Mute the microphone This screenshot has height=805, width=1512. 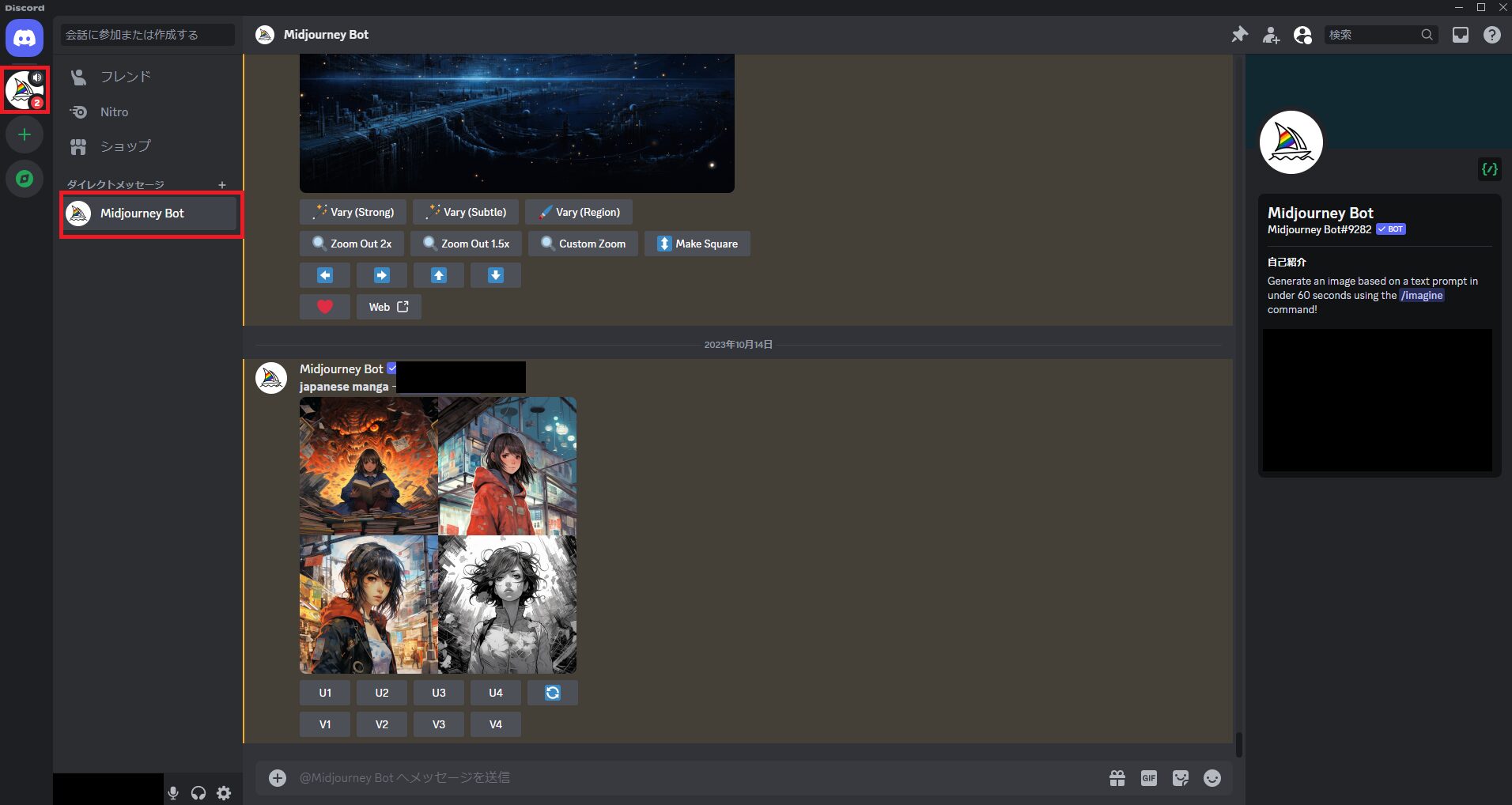coord(173,792)
